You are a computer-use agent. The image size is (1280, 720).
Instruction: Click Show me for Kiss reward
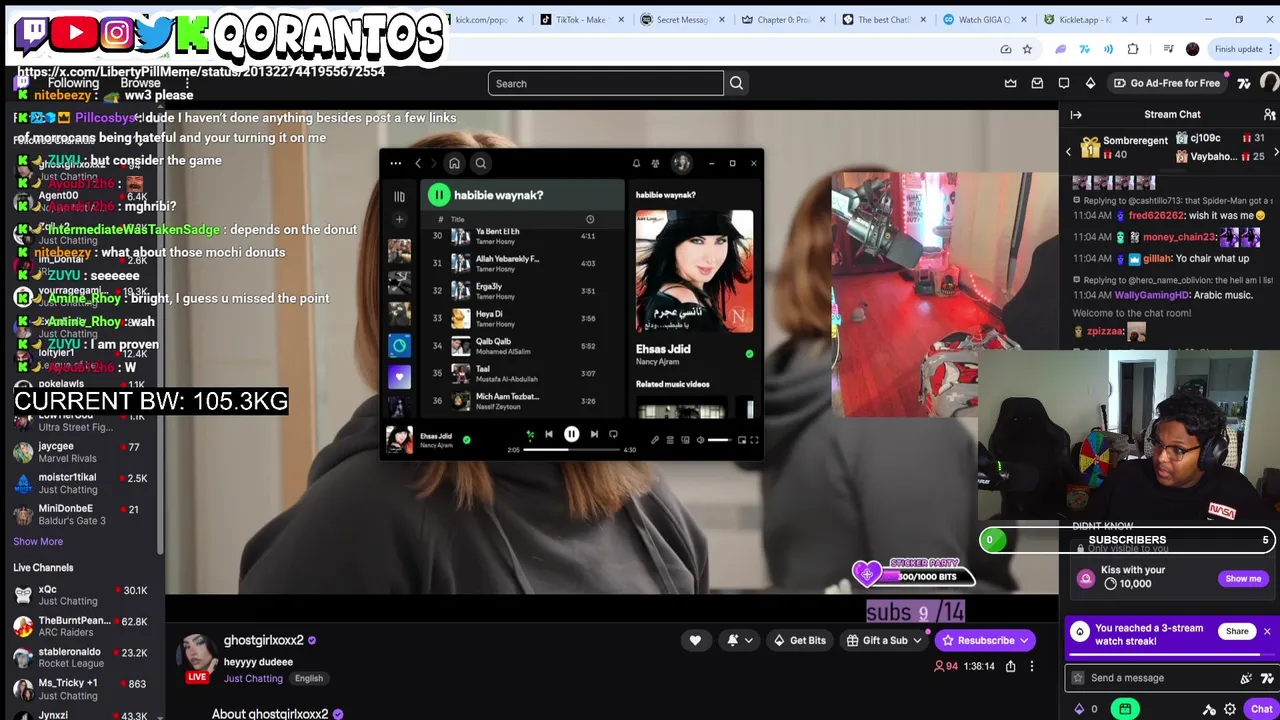1243,579
